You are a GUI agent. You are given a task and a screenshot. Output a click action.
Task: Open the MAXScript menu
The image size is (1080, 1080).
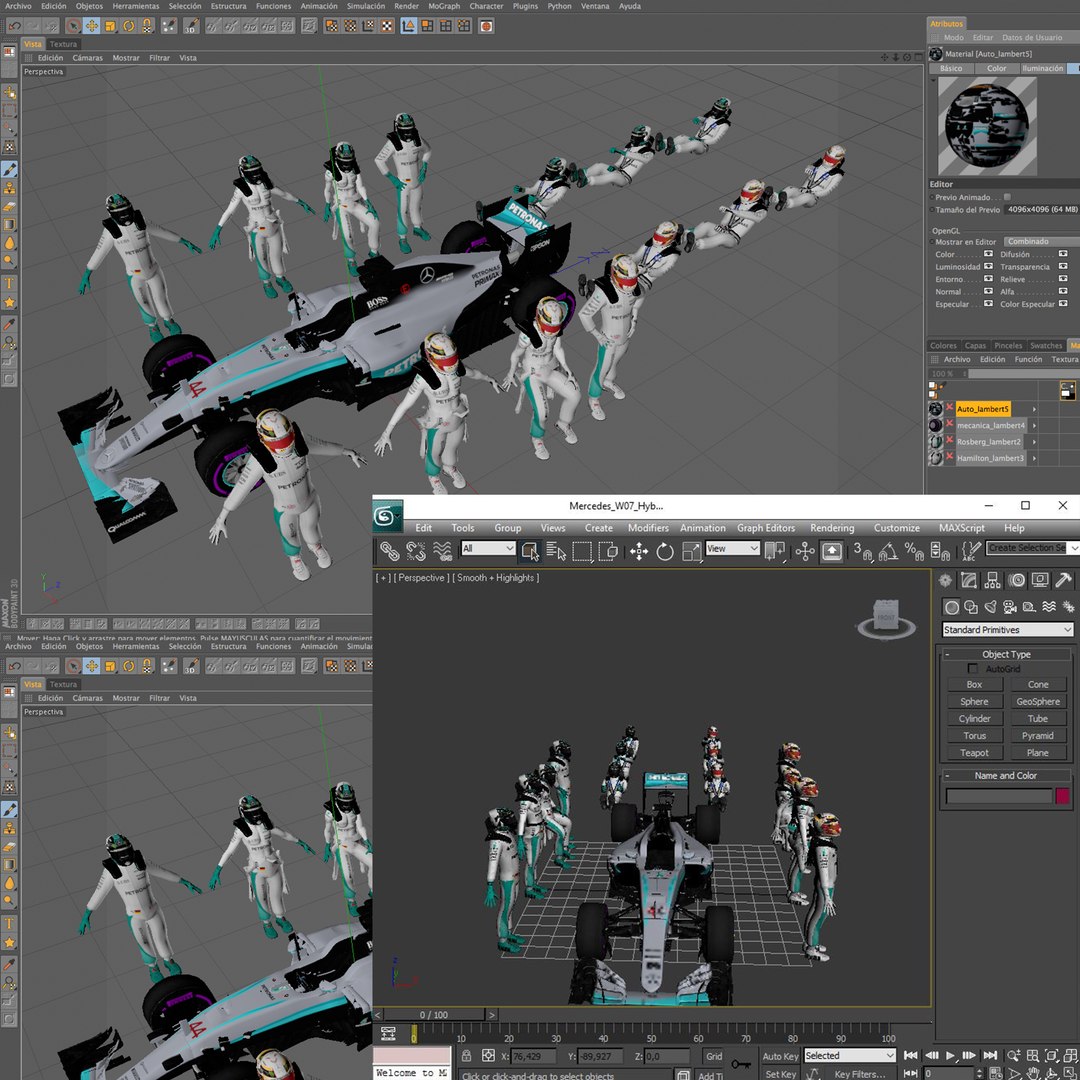tap(962, 528)
